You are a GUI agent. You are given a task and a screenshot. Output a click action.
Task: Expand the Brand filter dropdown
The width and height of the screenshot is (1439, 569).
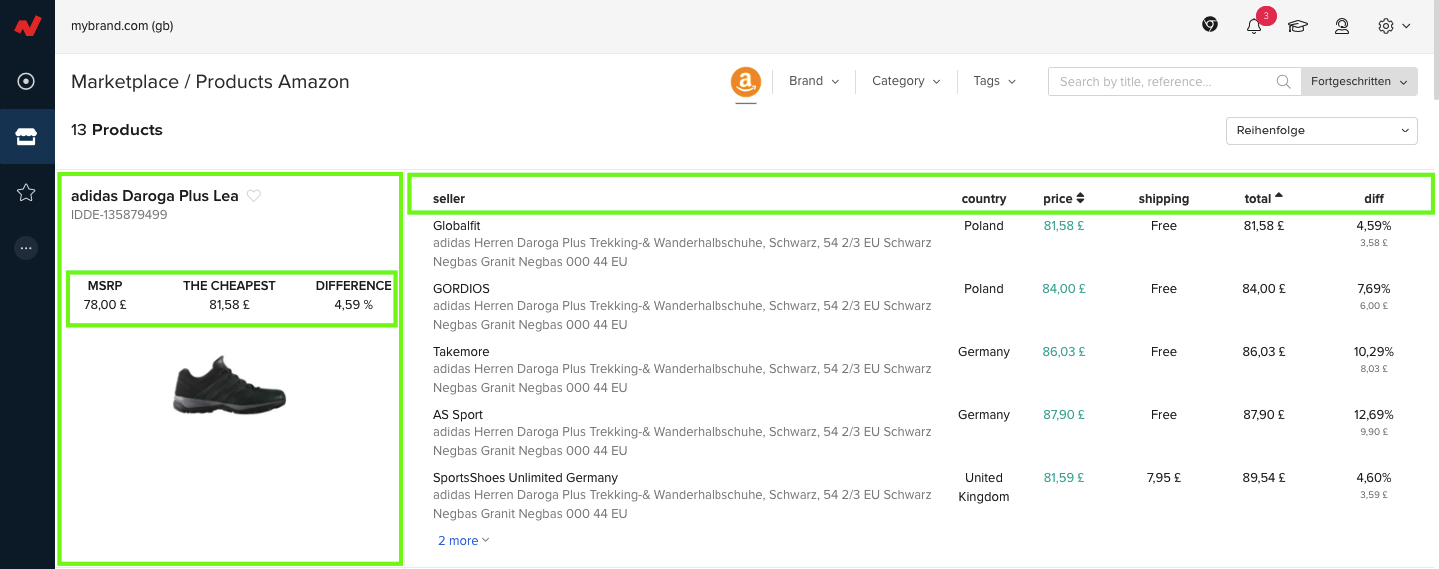[814, 81]
